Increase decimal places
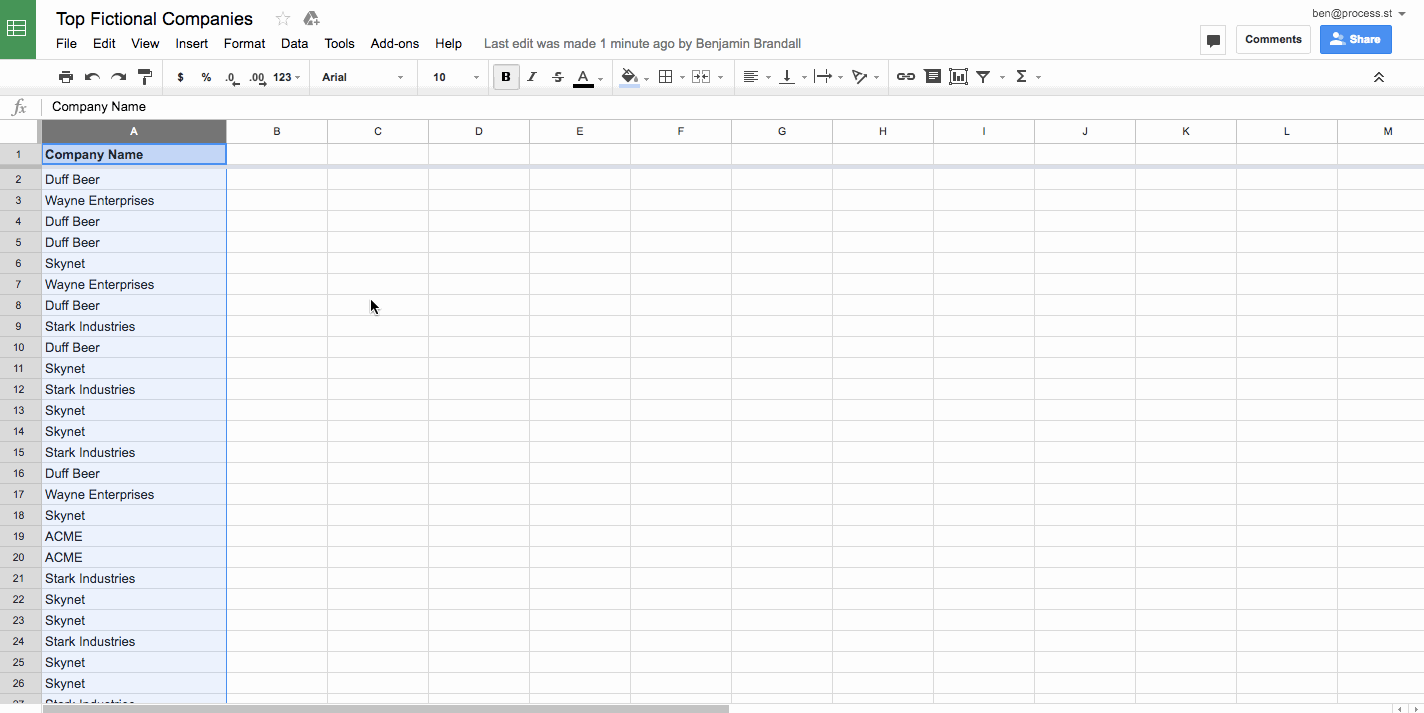1424x713 pixels. (257, 77)
